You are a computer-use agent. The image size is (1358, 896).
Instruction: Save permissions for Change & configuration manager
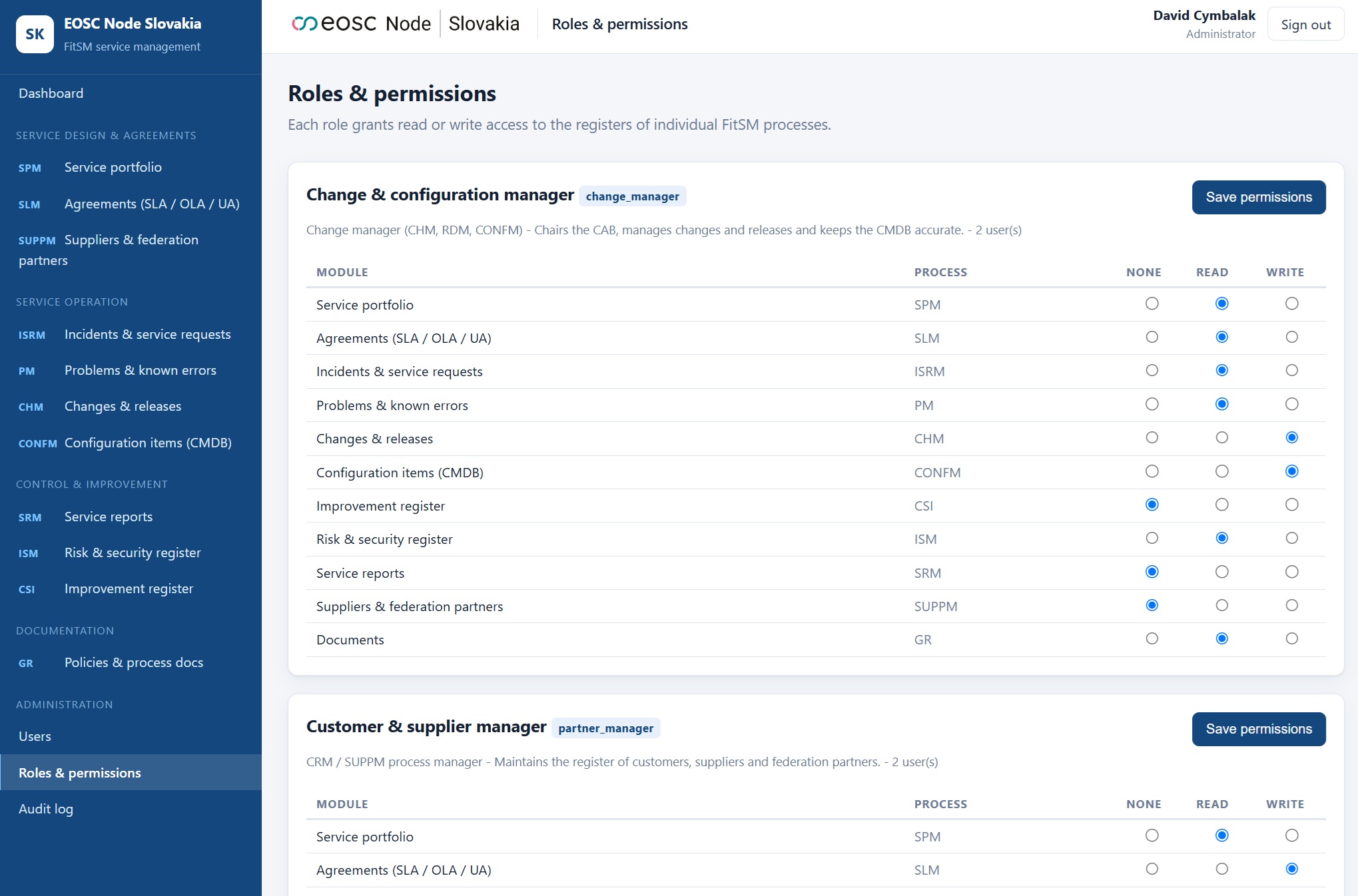1258,197
